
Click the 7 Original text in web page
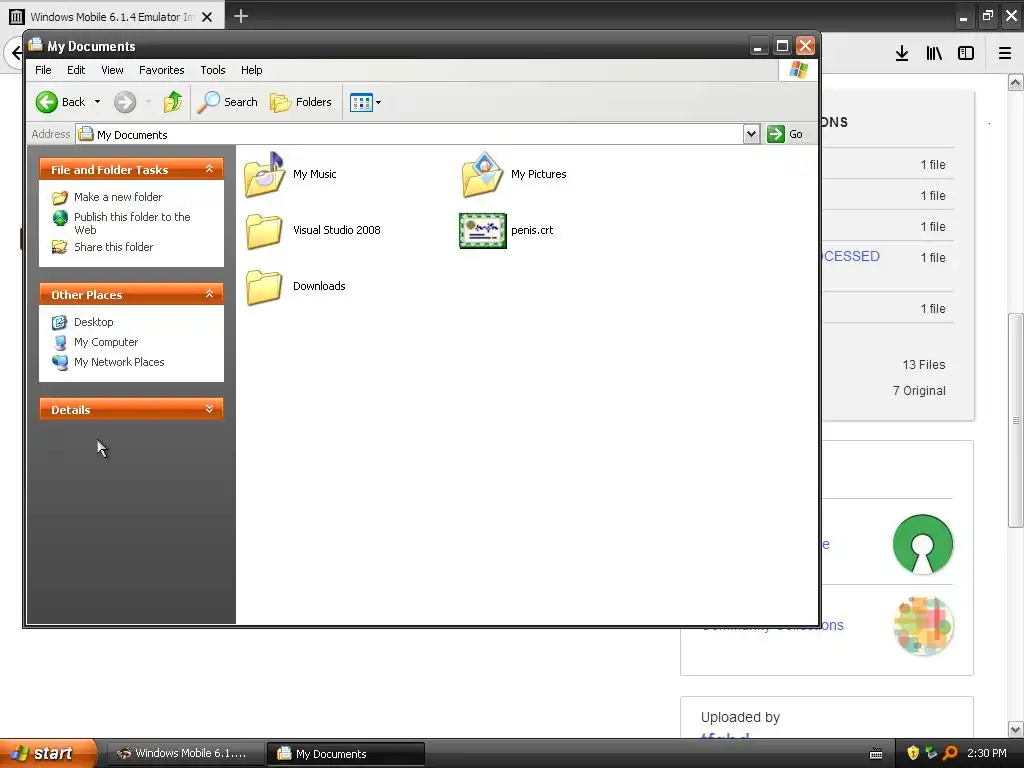(919, 391)
